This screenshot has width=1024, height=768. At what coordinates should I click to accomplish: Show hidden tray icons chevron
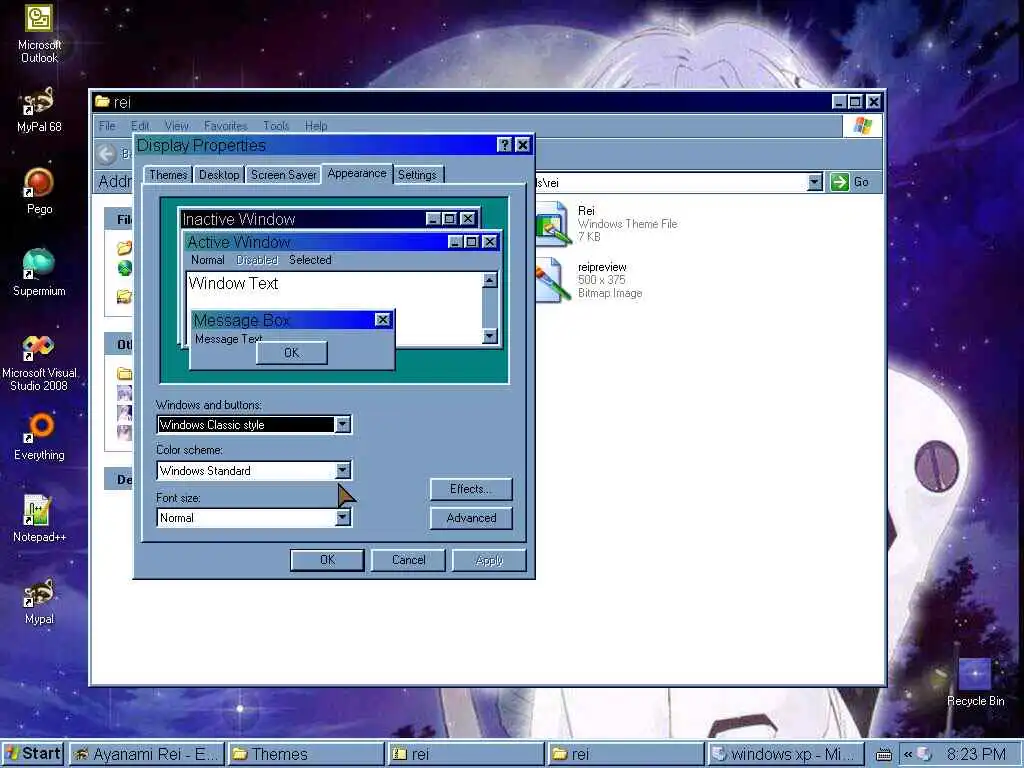907,754
